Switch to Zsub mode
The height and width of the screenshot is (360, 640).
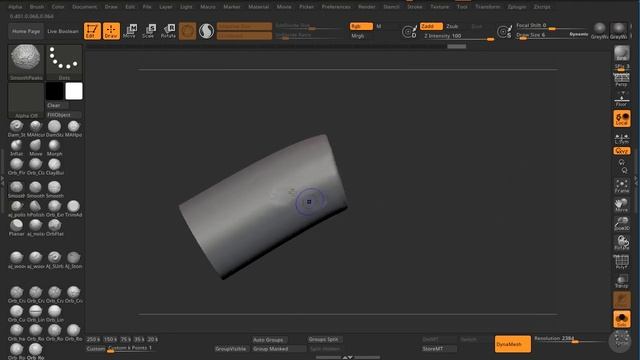point(452,26)
